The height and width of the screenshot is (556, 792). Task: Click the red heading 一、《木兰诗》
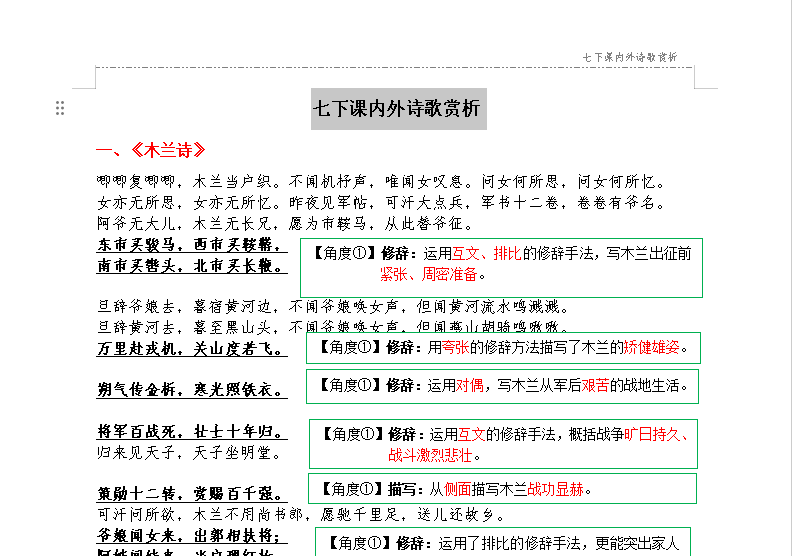click(151, 150)
